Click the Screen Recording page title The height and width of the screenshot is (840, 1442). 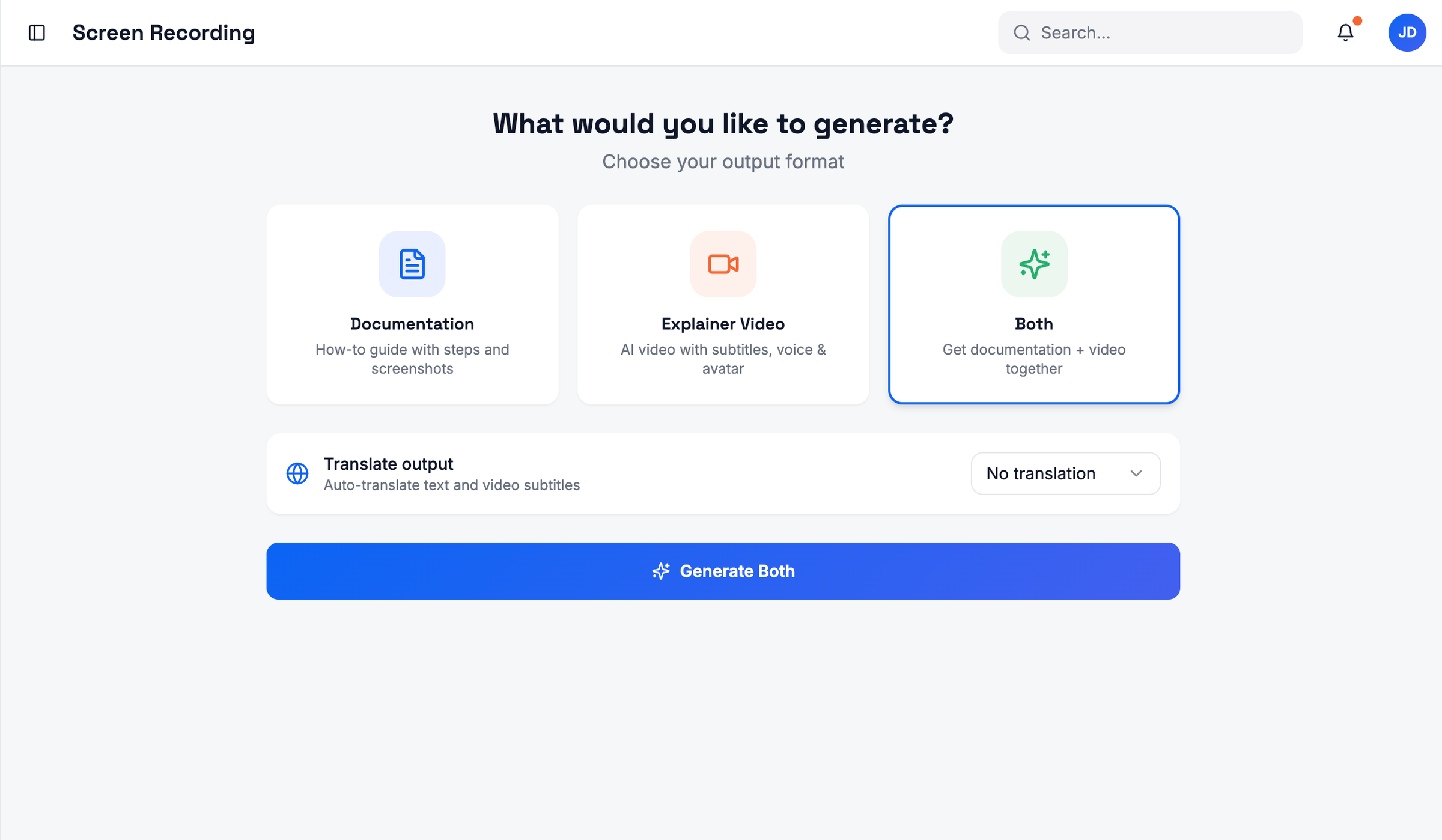pyautogui.click(x=163, y=32)
